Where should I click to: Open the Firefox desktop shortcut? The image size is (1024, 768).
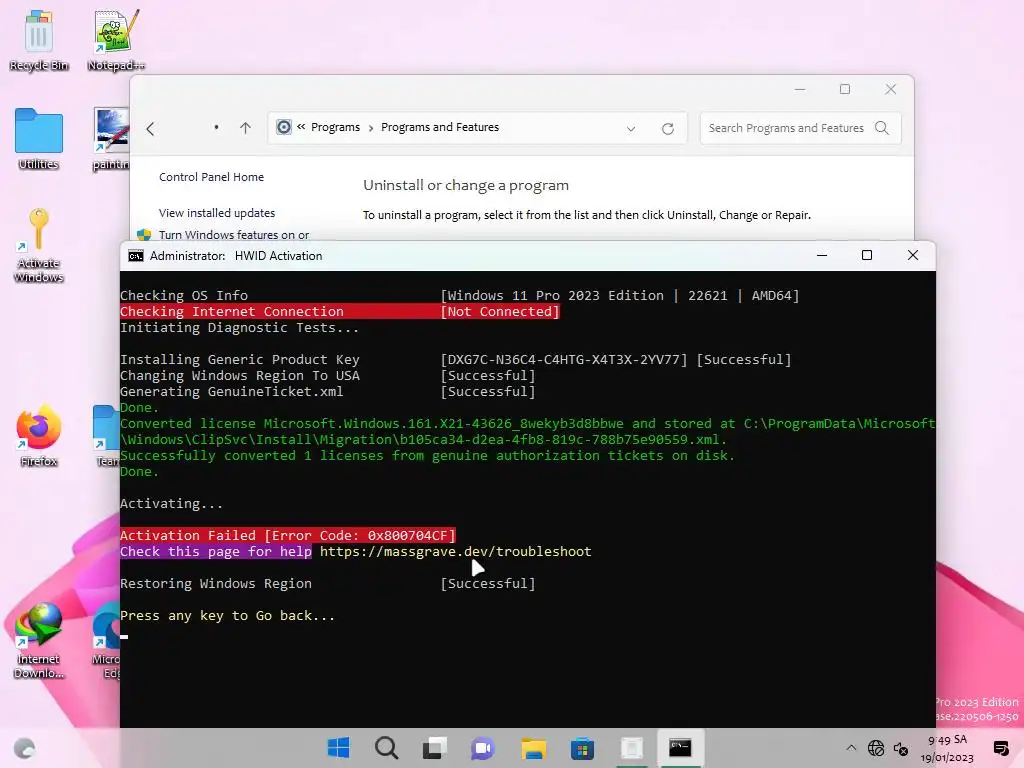tap(39, 436)
